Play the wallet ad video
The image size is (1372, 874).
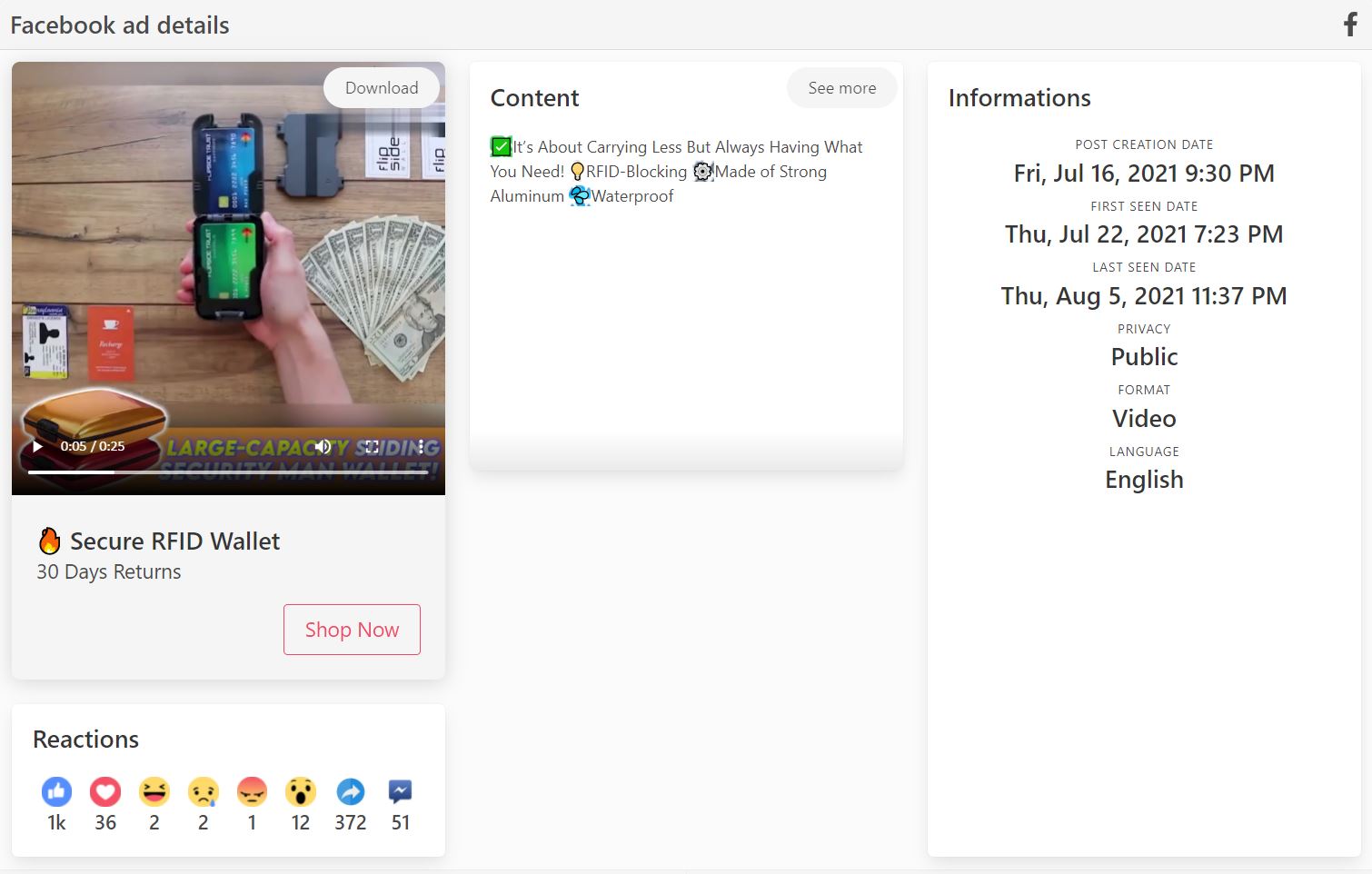coord(36,446)
